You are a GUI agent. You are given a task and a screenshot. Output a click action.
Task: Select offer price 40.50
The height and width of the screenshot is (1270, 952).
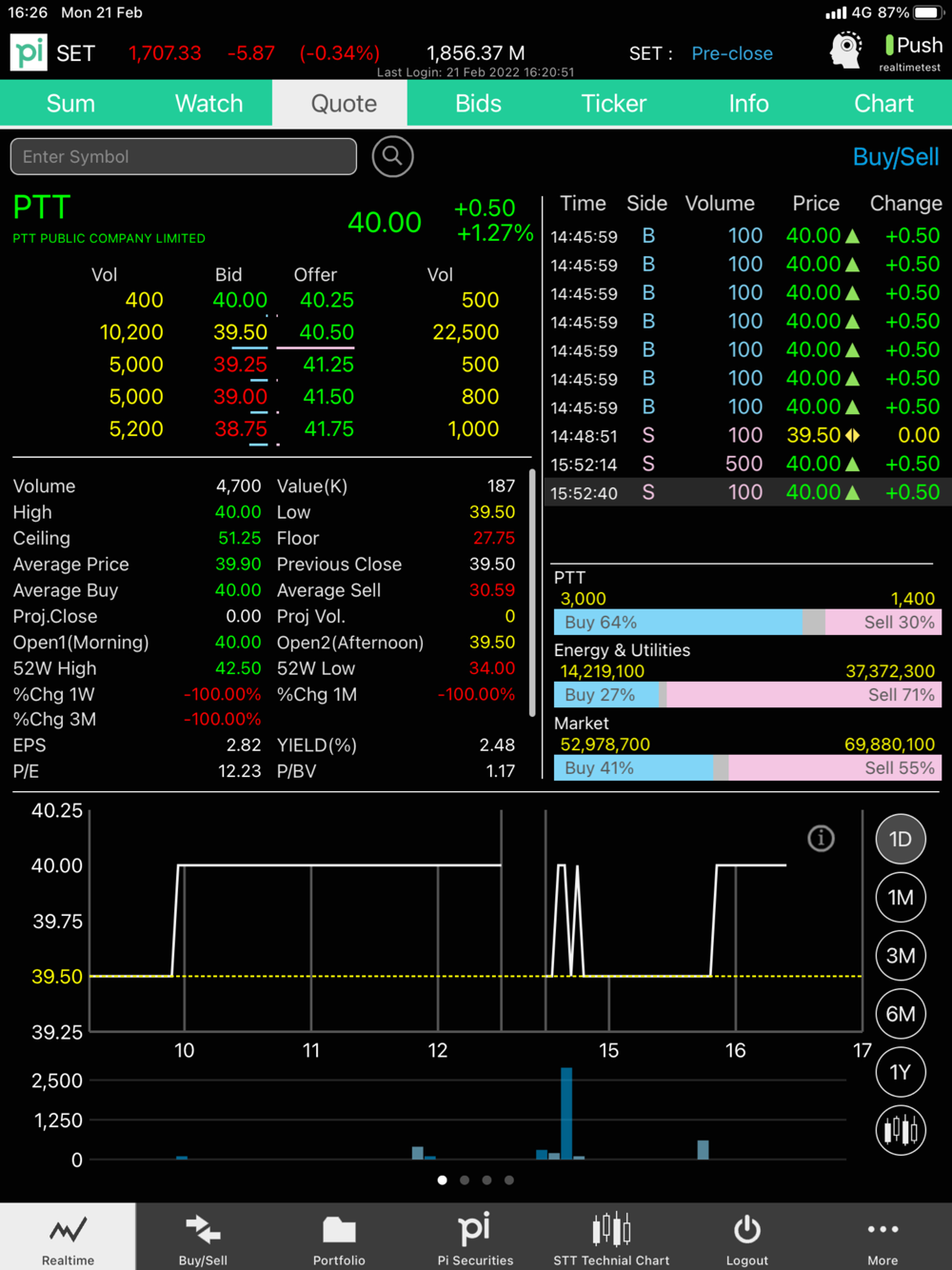coord(327,332)
